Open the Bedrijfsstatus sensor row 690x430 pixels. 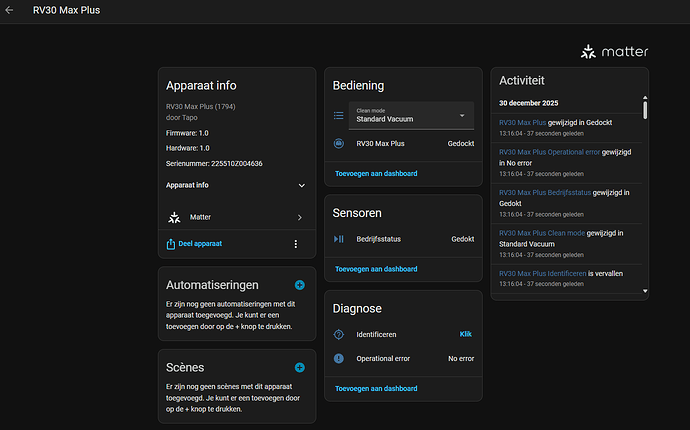coord(404,239)
